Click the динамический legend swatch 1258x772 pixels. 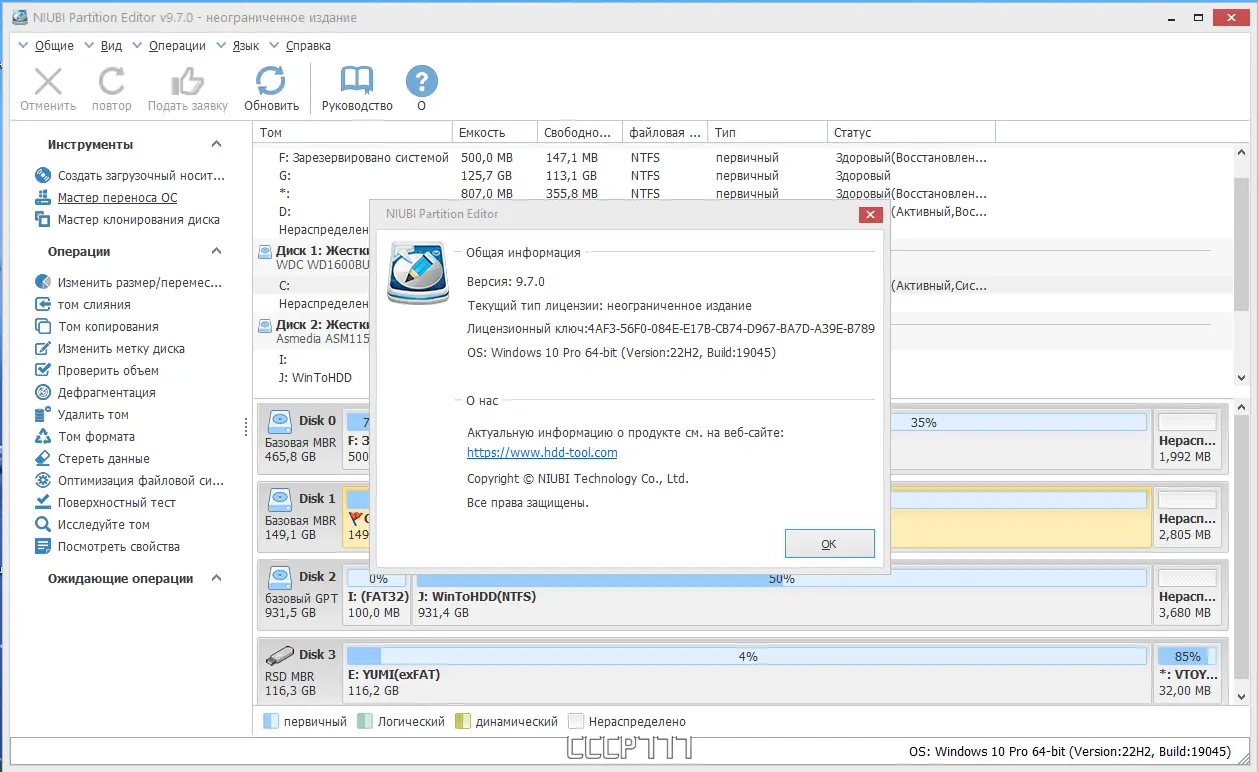coord(462,721)
